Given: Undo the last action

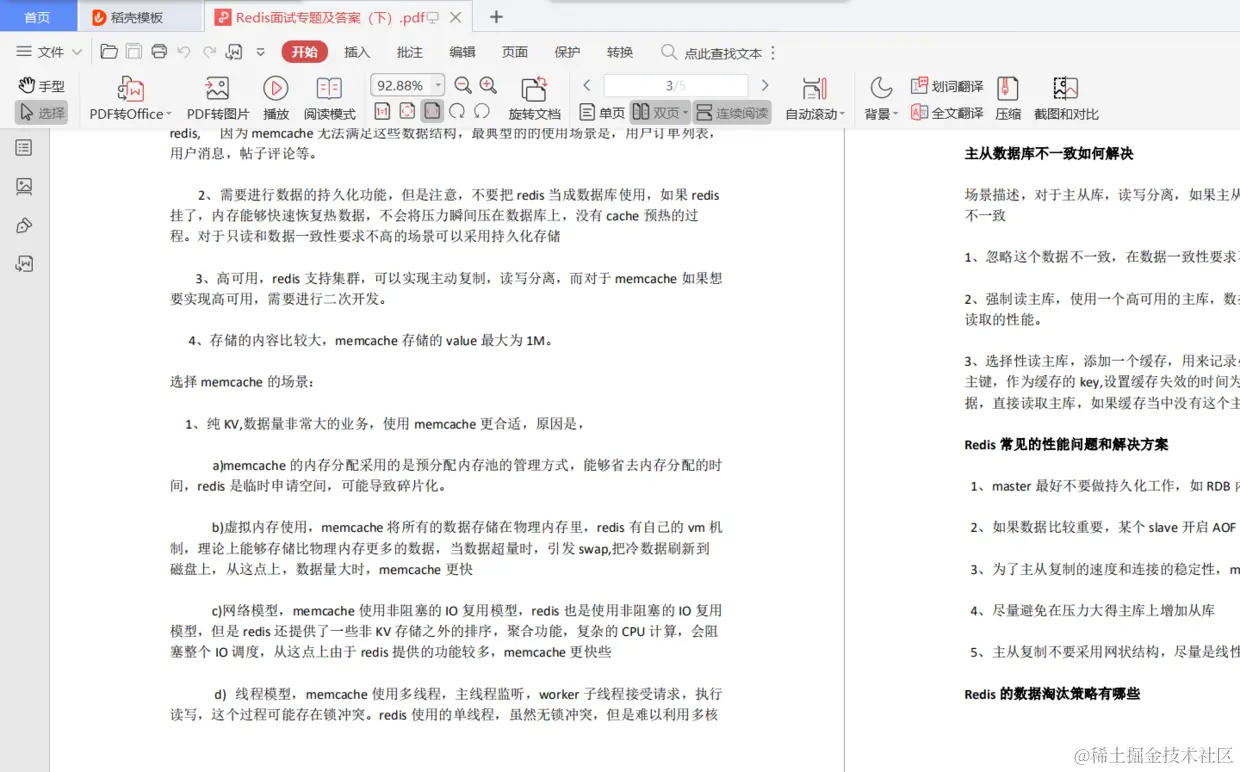Looking at the screenshot, I should [184, 52].
